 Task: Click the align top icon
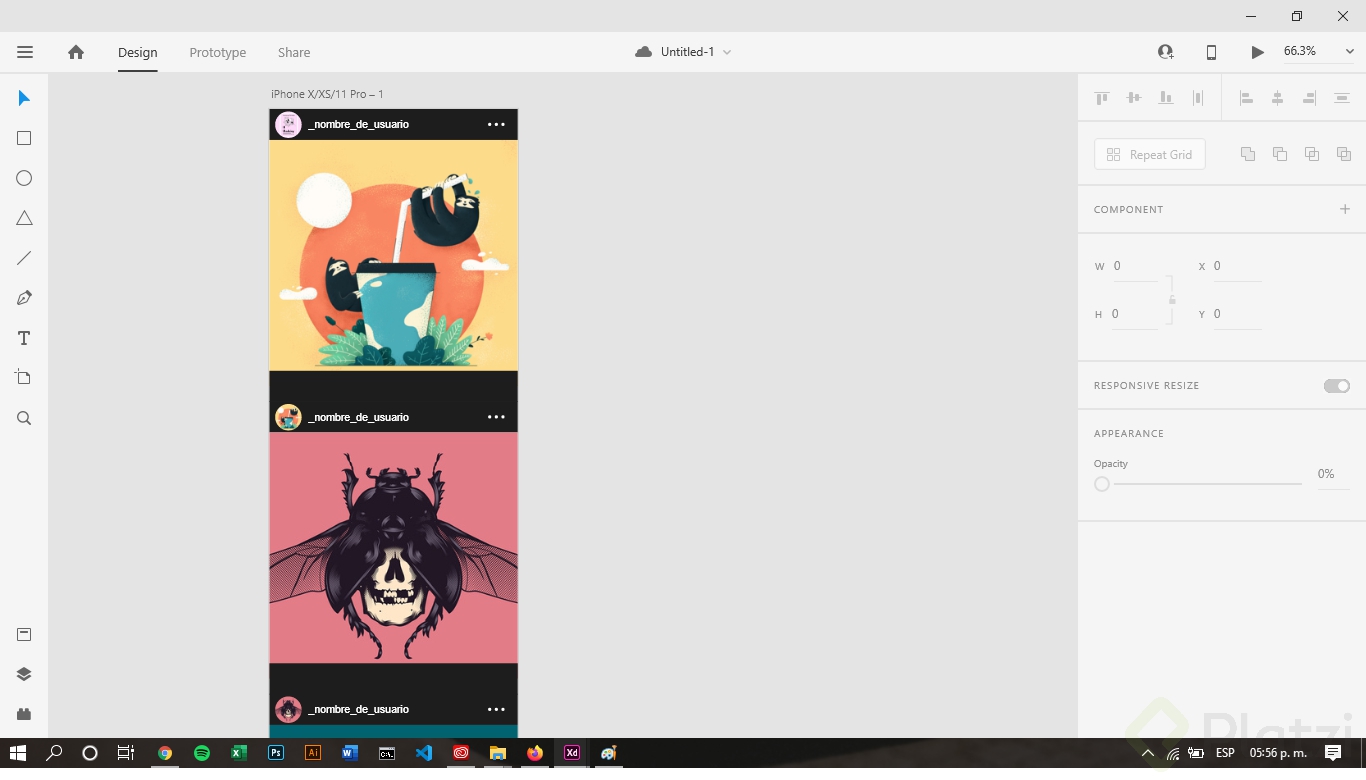click(1101, 97)
